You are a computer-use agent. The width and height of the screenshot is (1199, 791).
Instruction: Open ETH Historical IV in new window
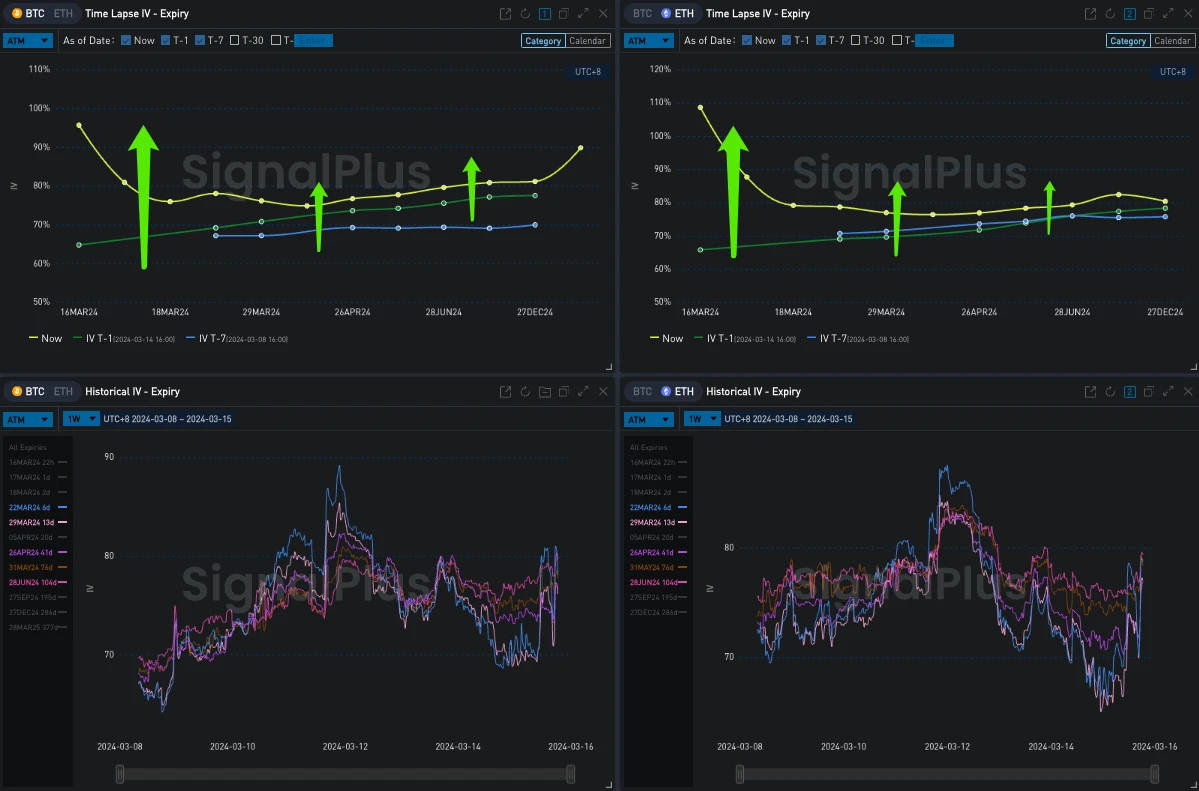pos(1090,391)
